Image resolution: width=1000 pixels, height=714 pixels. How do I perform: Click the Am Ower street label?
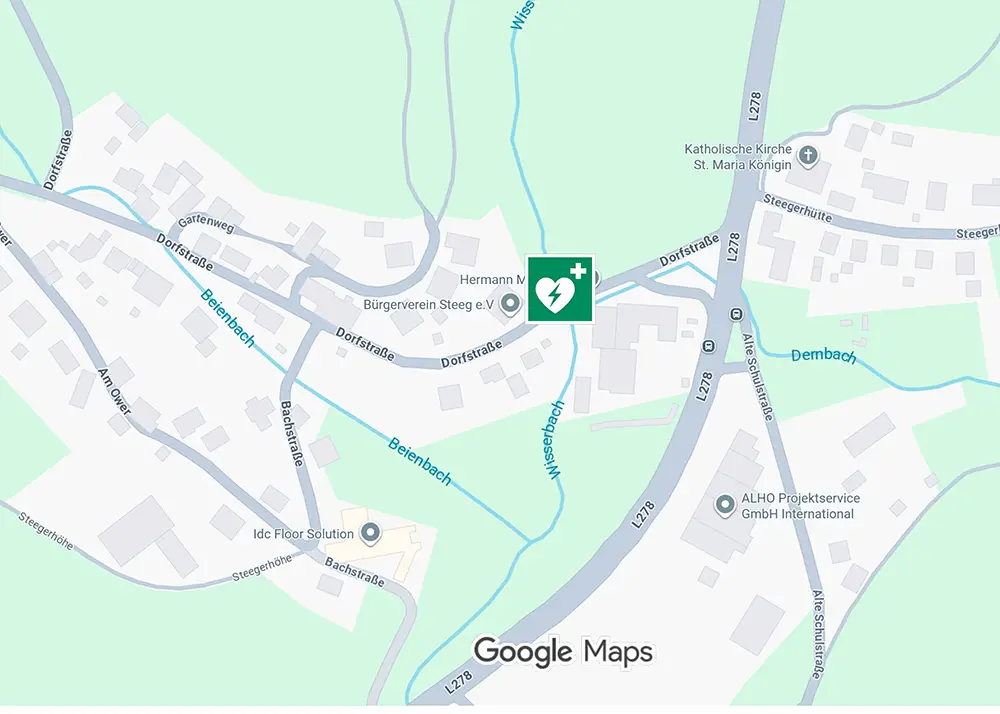114,392
